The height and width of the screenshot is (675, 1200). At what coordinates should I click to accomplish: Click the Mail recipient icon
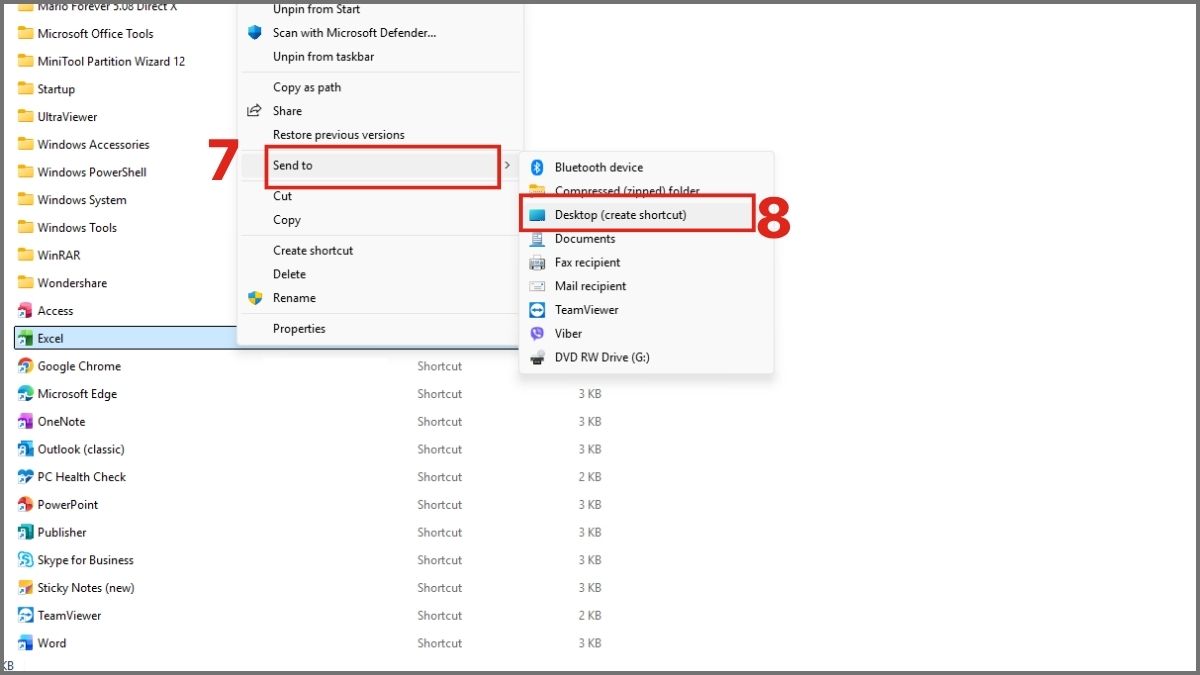point(537,286)
